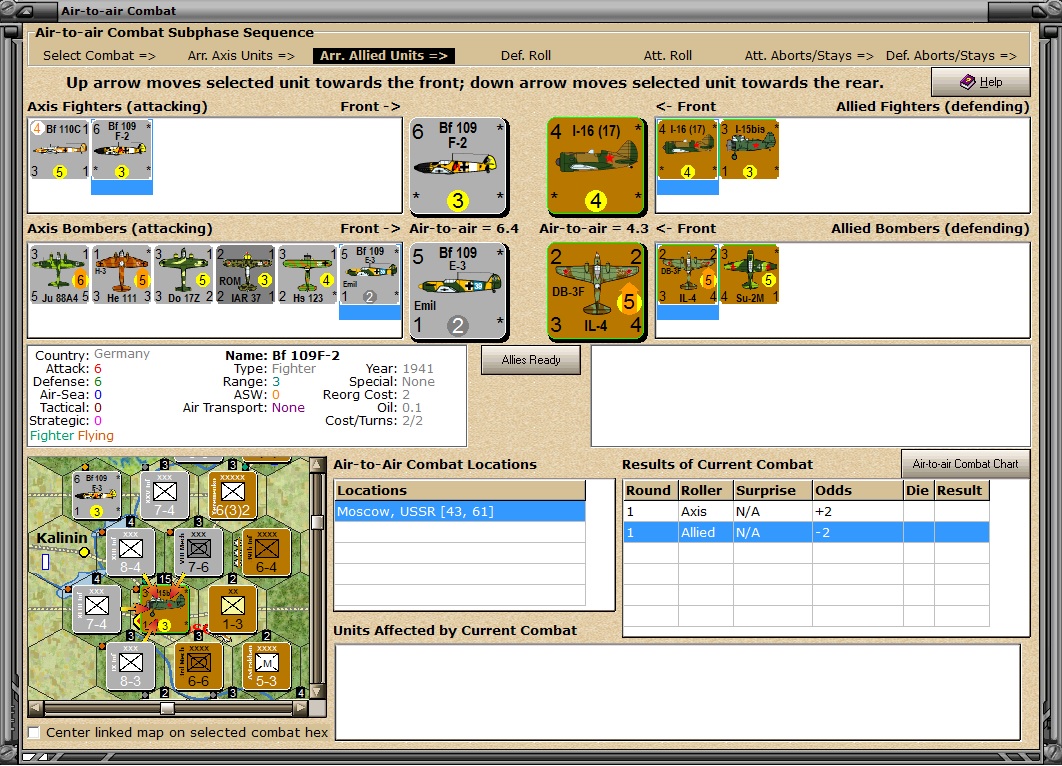This screenshot has width=1062, height=766.
Task: Open the Help button
Action: pos(981,82)
